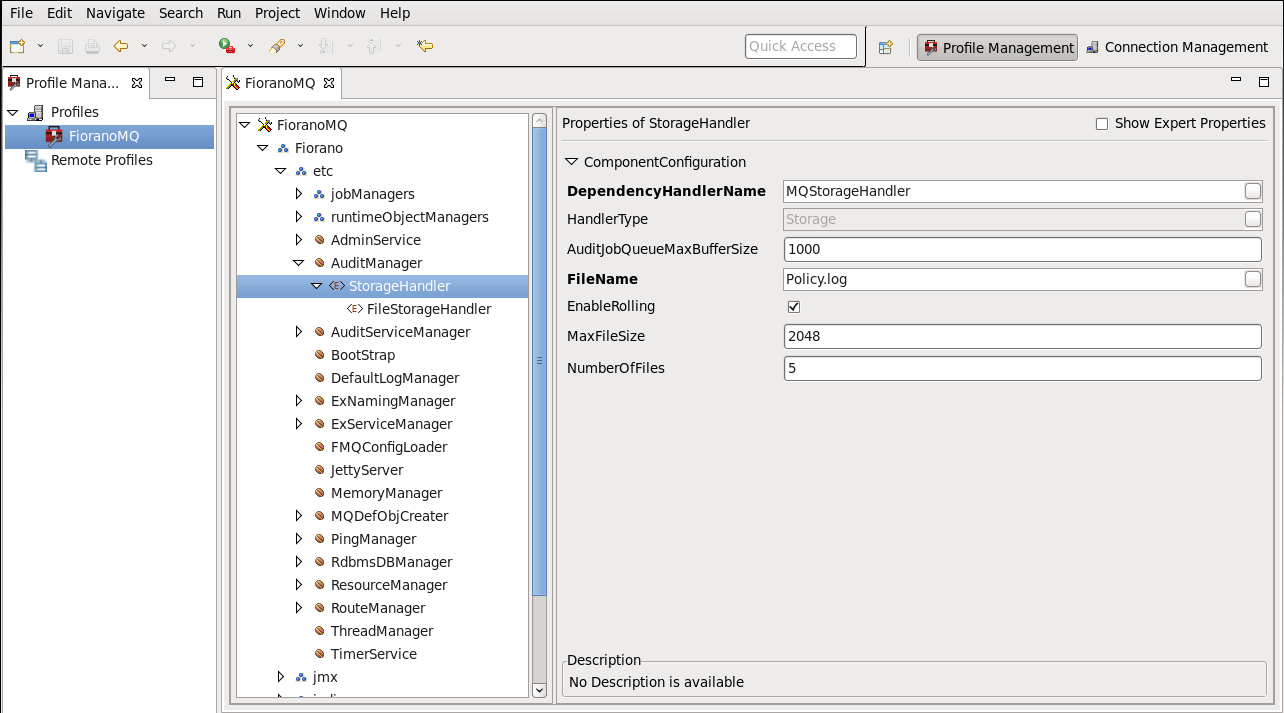Expand the jobManagers node

click(299, 194)
